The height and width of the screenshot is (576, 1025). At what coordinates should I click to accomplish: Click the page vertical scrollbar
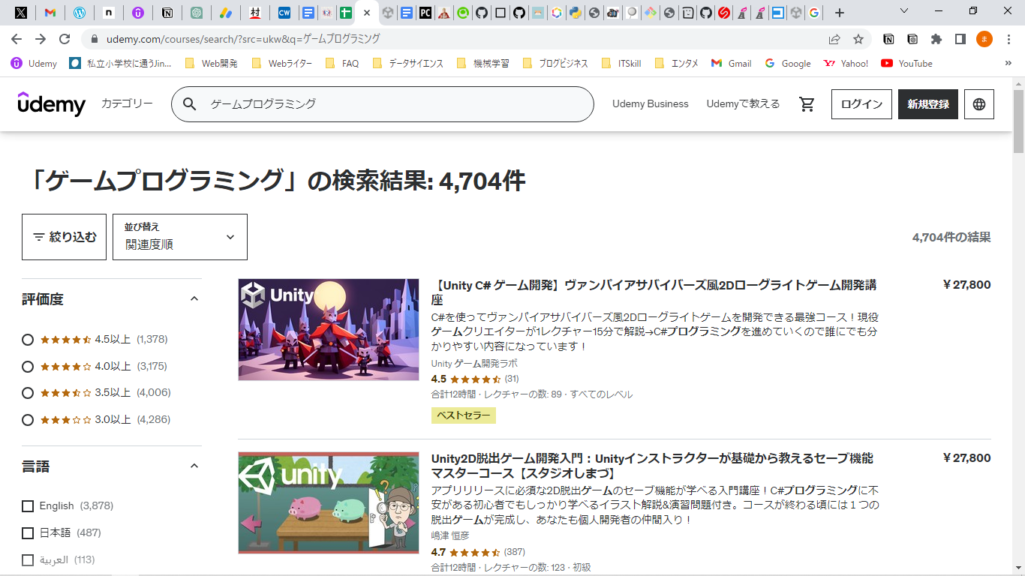point(1018,122)
